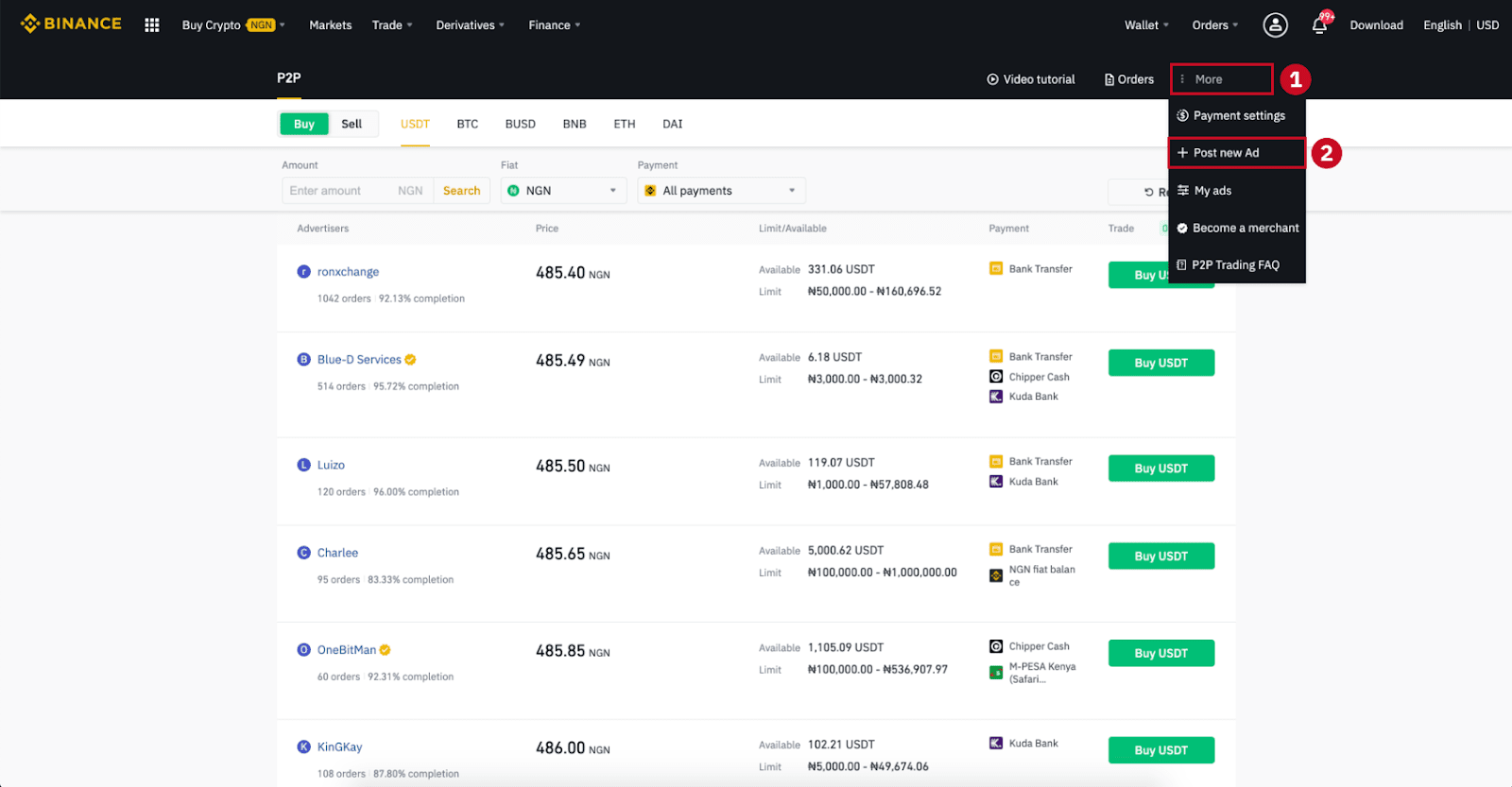The height and width of the screenshot is (787, 1512).
Task: Open the P2P bar Orders link
Action: coord(1129,79)
